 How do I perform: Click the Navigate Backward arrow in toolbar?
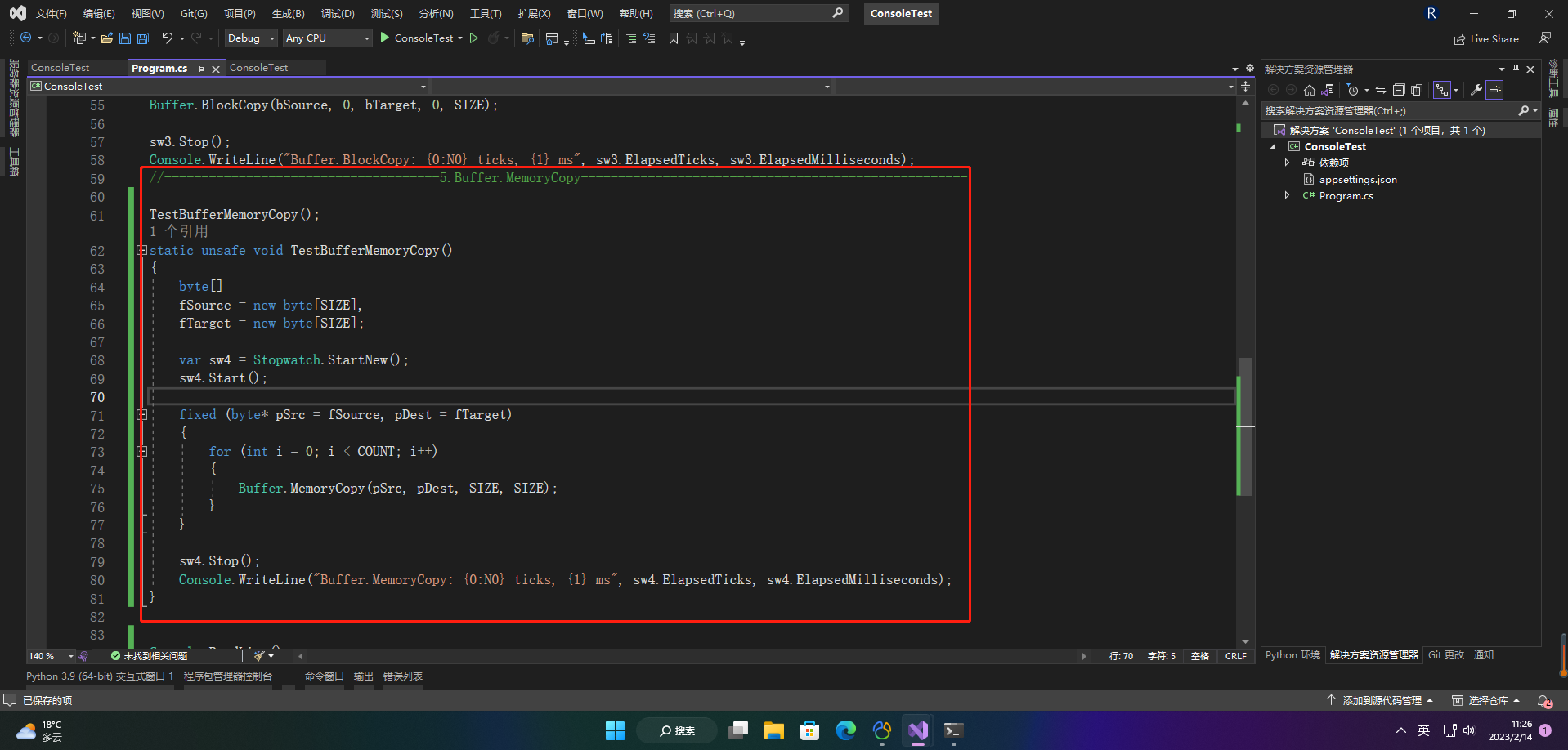coord(26,38)
